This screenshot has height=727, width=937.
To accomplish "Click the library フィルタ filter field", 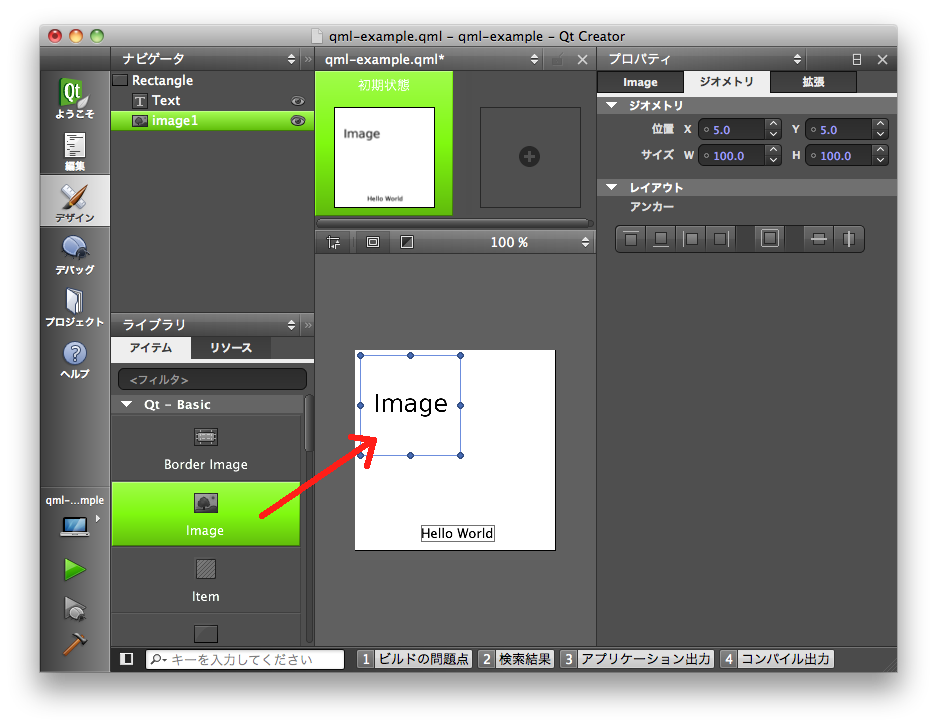I will click(x=212, y=380).
